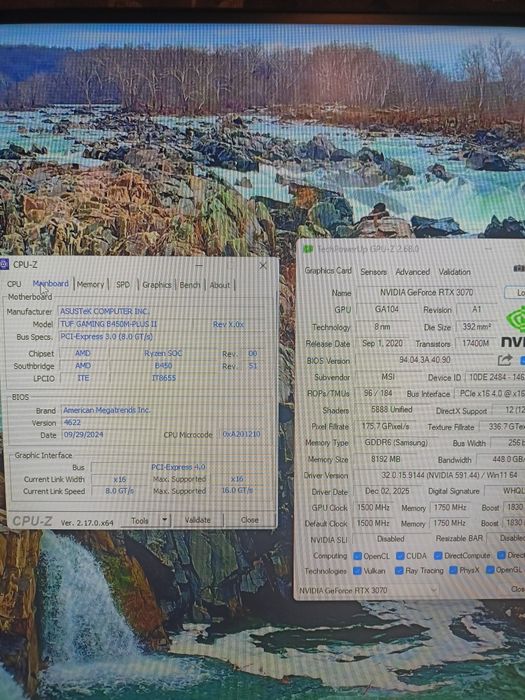
Task: Click the Disabled NVIDIA SLI field
Action: 391,539
